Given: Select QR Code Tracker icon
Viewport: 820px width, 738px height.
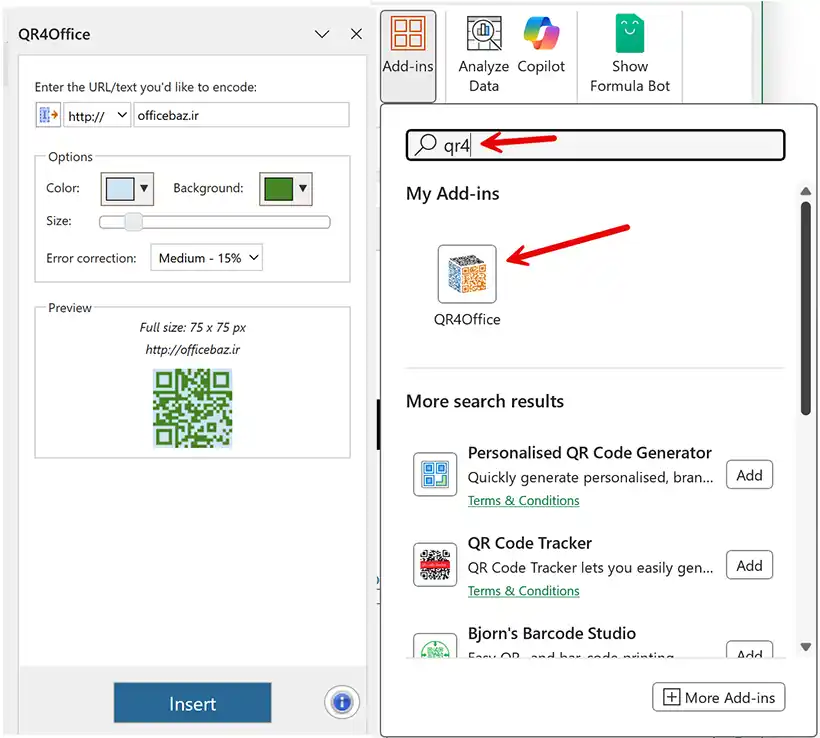Looking at the screenshot, I should click(435, 564).
